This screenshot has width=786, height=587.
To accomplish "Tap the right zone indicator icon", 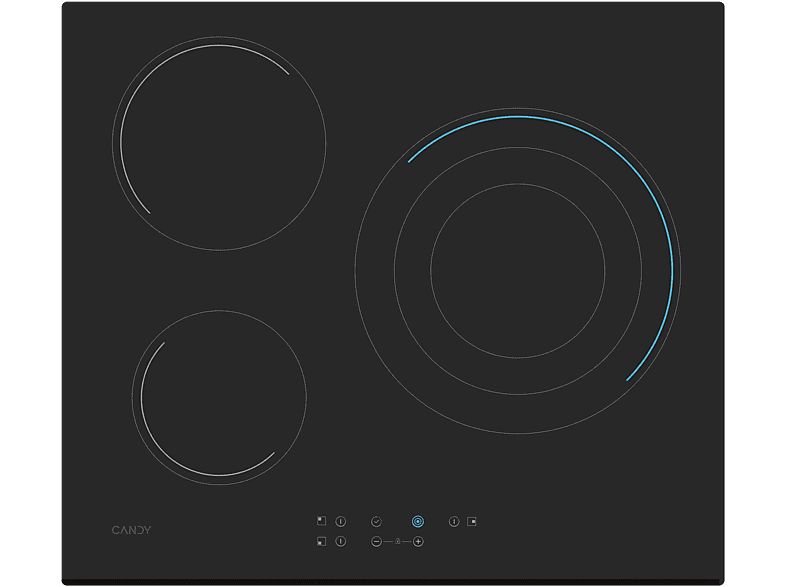I will click(472, 521).
